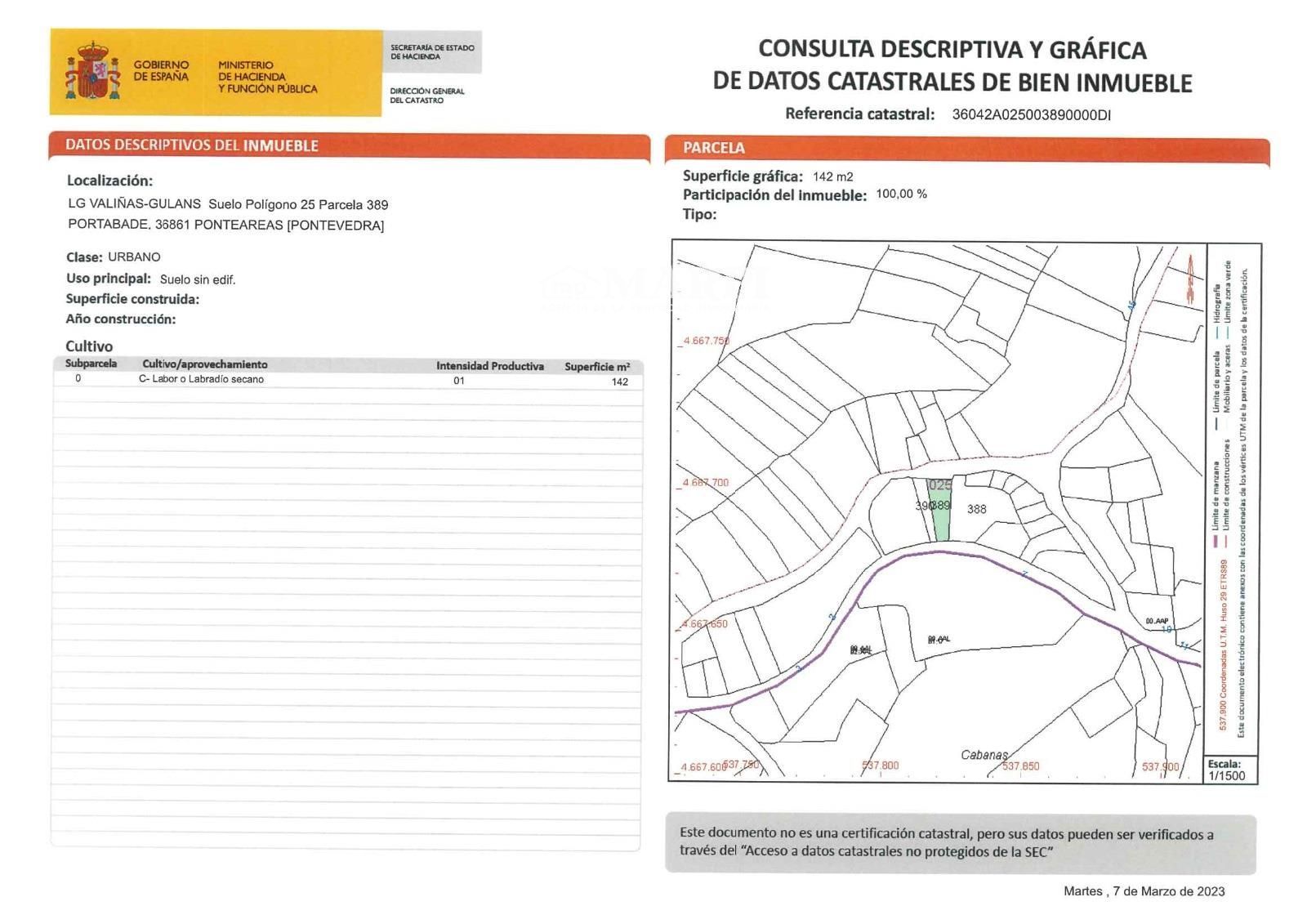Image resolution: width=1307 pixels, height=924 pixels.
Task: Click the non-certification notice at the bottom
Action: tap(961, 843)
